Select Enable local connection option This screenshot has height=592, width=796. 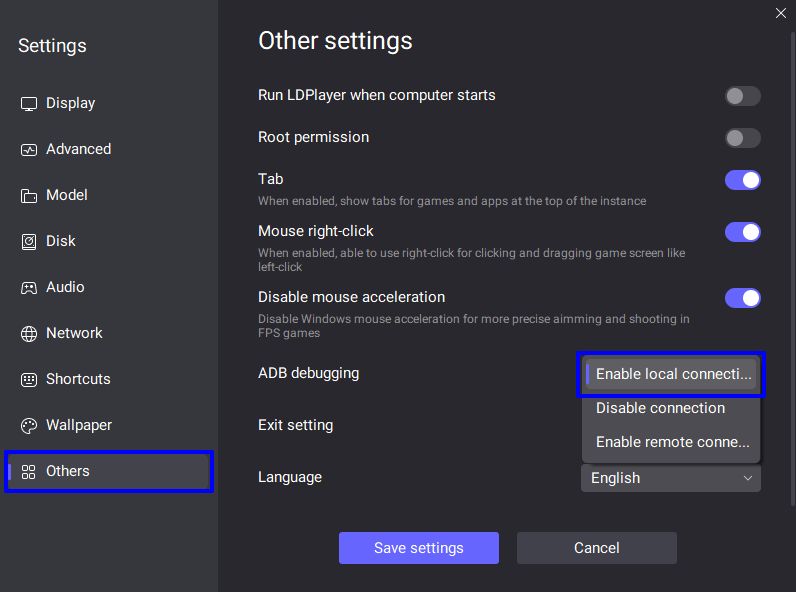coord(671,374)
